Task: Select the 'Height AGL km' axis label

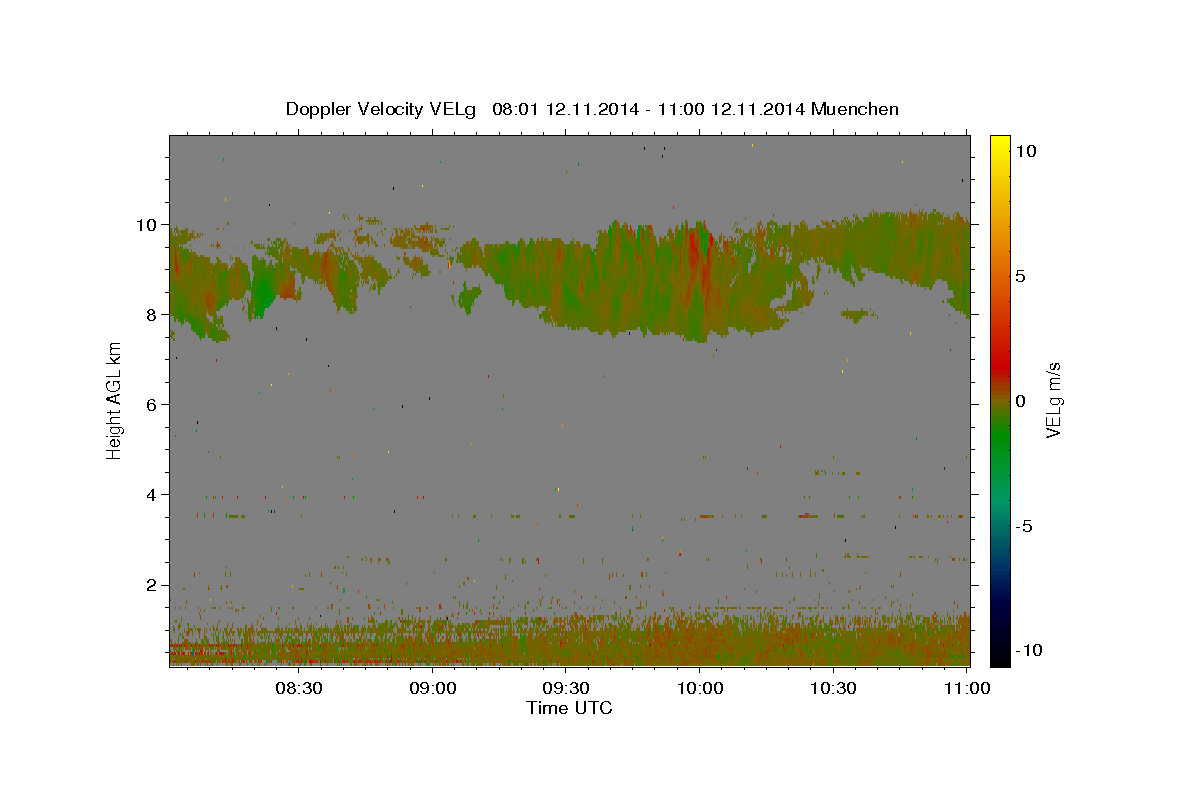Action: coord(115,399)
